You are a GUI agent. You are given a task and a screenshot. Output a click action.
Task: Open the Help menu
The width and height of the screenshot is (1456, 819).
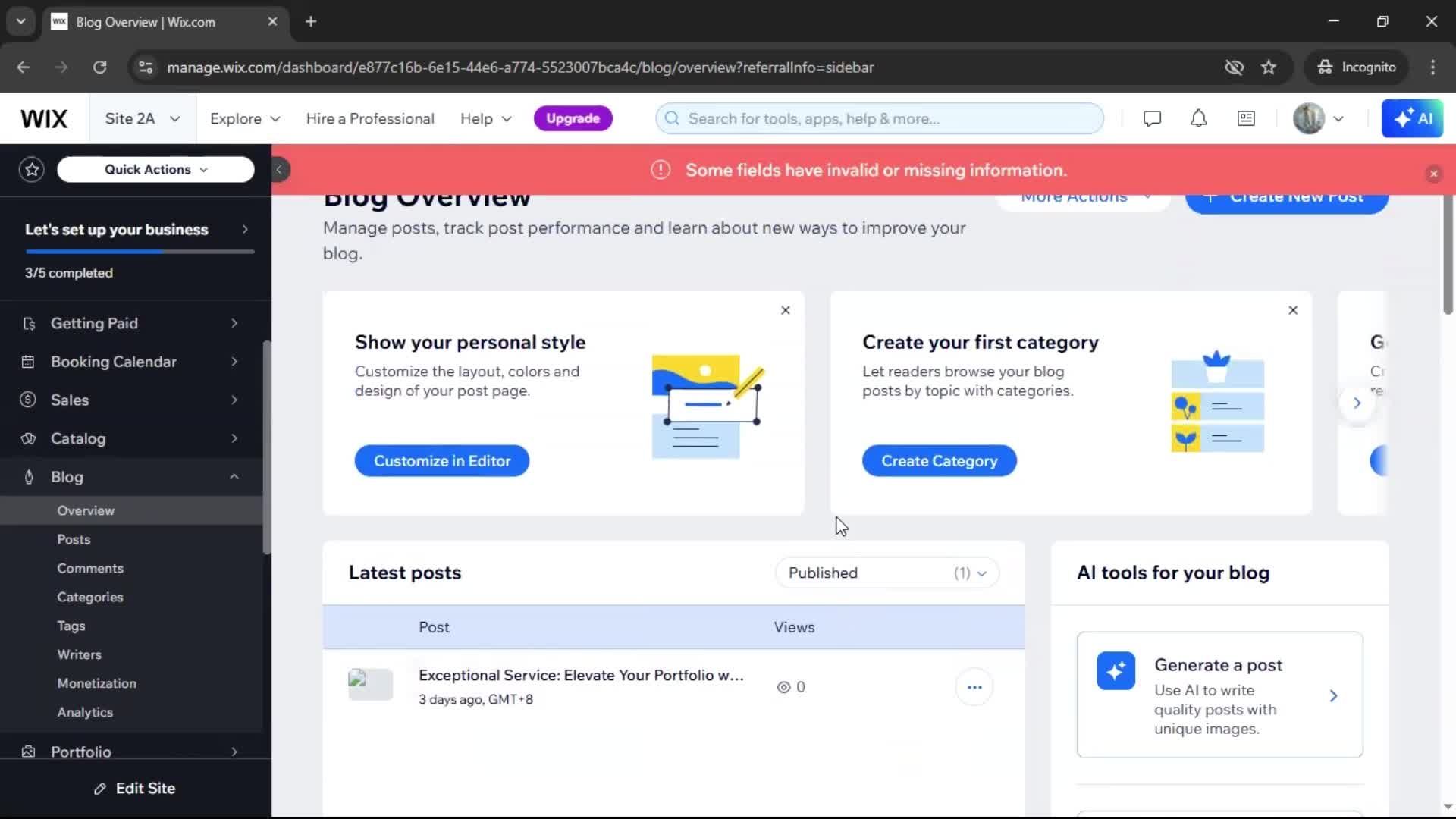click(486, 118)
